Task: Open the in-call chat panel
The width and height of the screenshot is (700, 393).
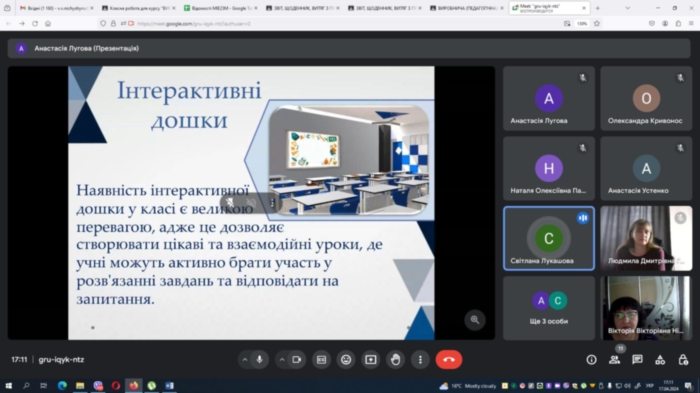Action: 637,360
